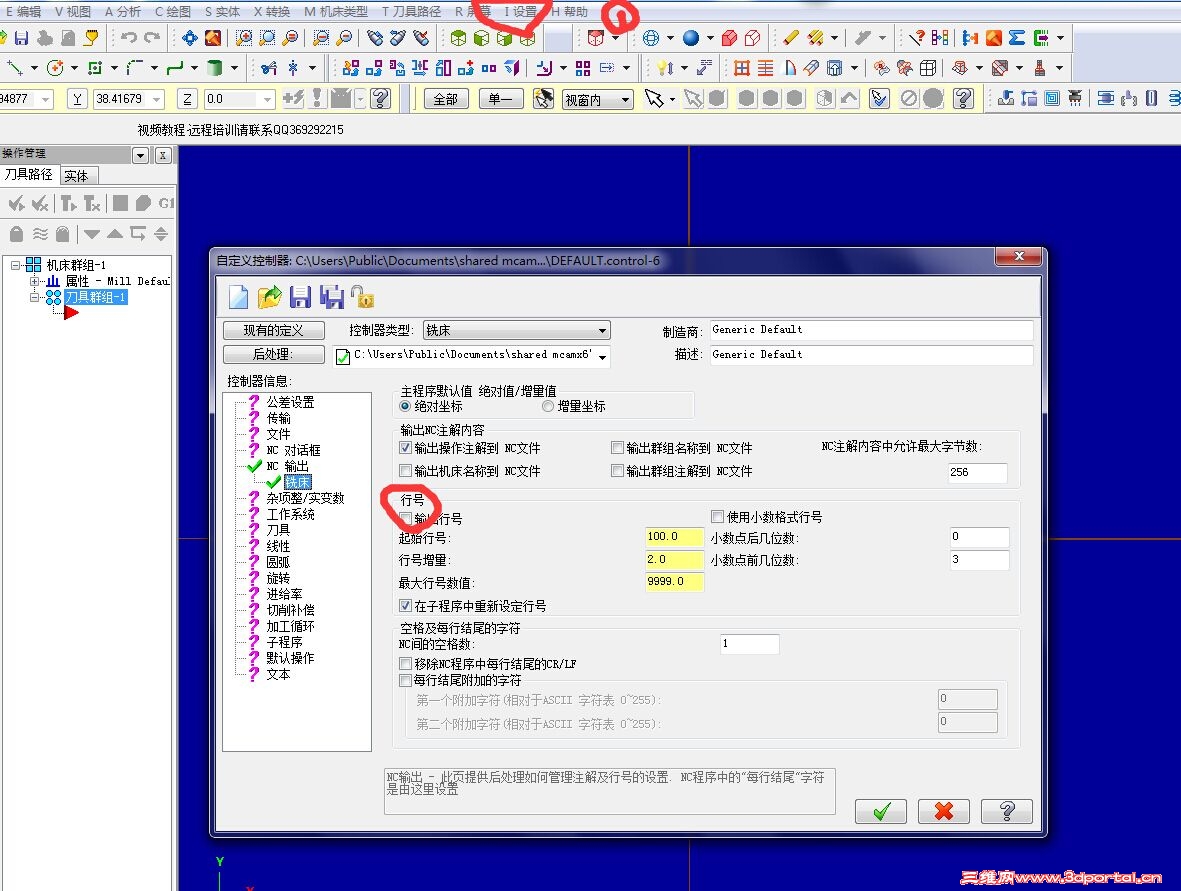
Task: Click the dialog help question mark button
Action: 1007,811
